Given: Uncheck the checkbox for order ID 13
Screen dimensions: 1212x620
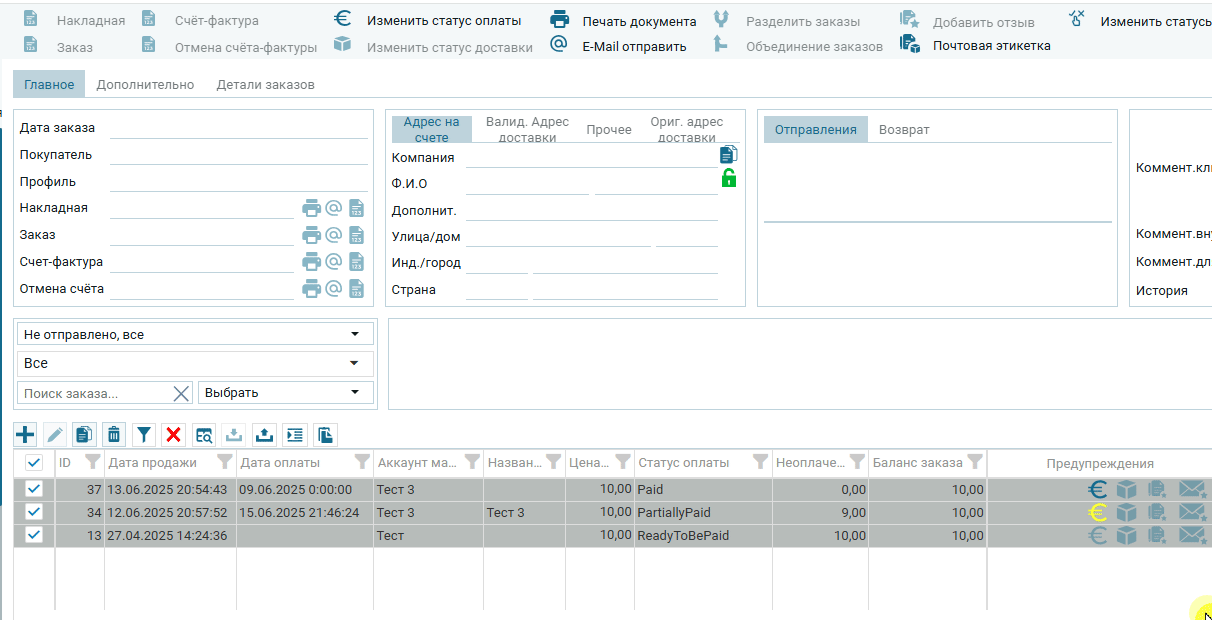Looking at the screenshot, I should [x=34, y=535].
